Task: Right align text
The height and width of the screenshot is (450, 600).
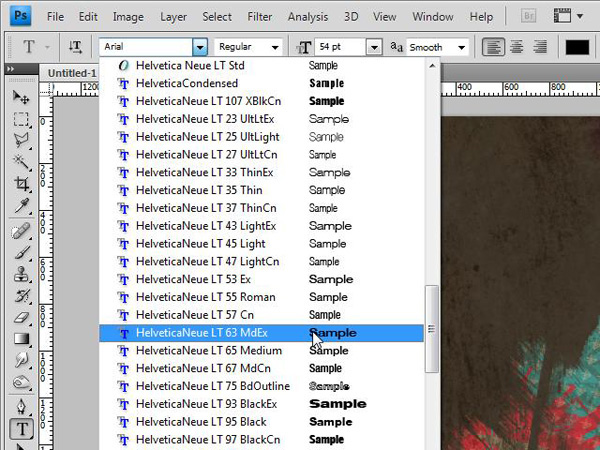Action: point(540,47)
